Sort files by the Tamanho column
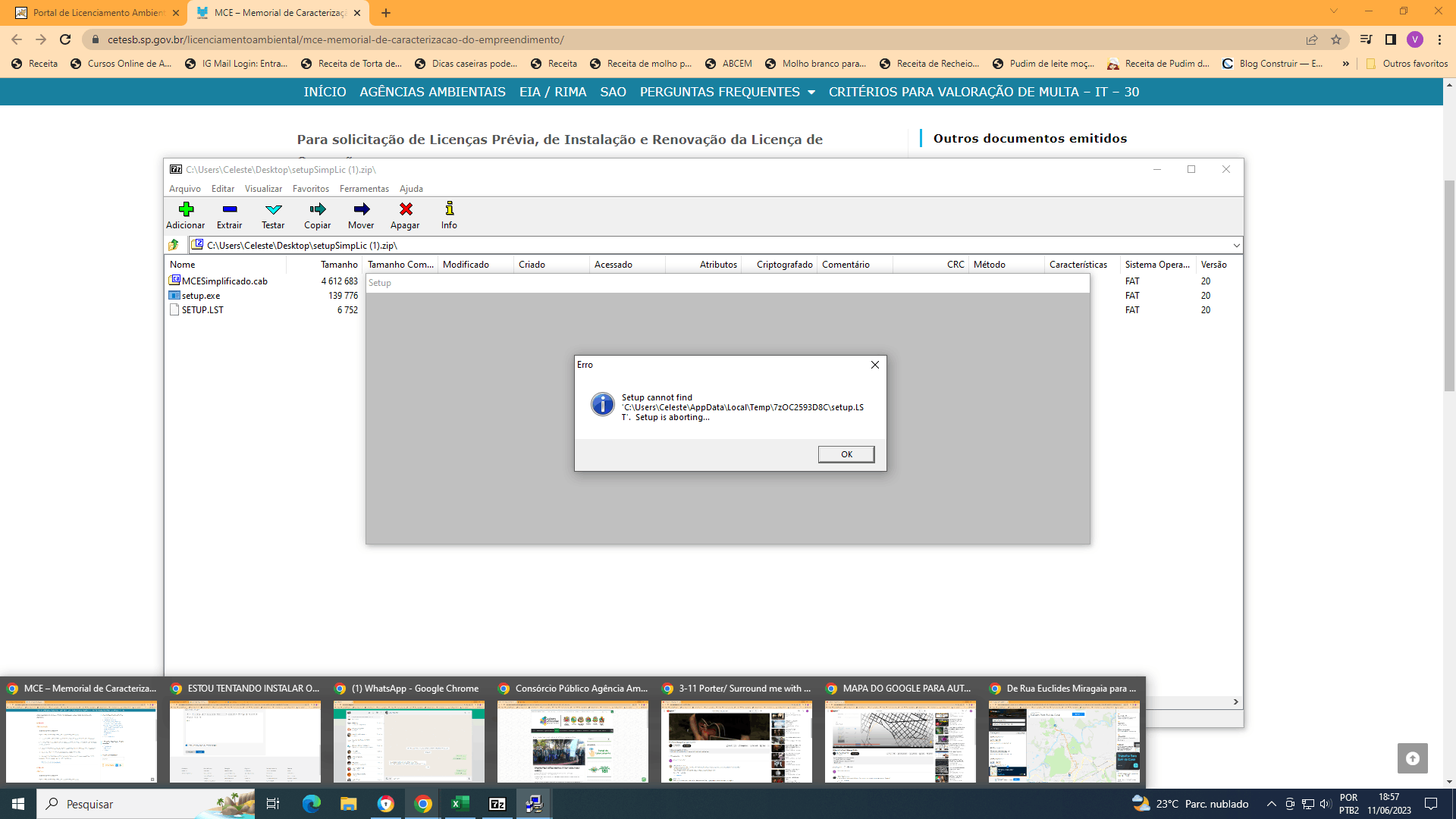1456x819 pixels. (x=338, y=265)
